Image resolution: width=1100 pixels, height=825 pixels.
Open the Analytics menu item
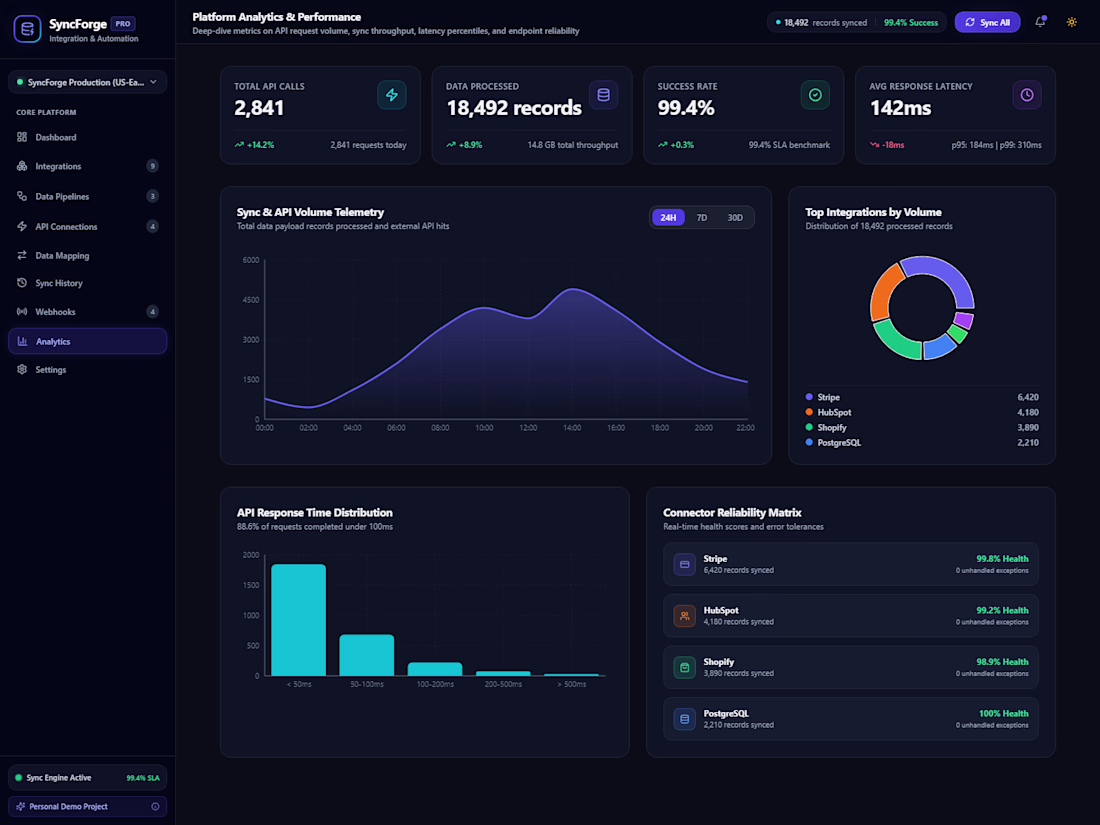[x=88, y=342]
